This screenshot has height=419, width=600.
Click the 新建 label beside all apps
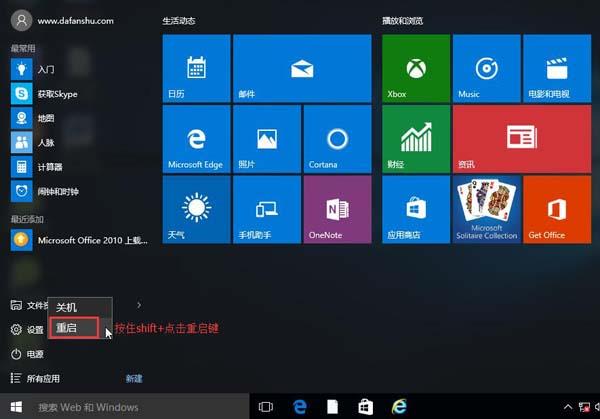[134, 378]
